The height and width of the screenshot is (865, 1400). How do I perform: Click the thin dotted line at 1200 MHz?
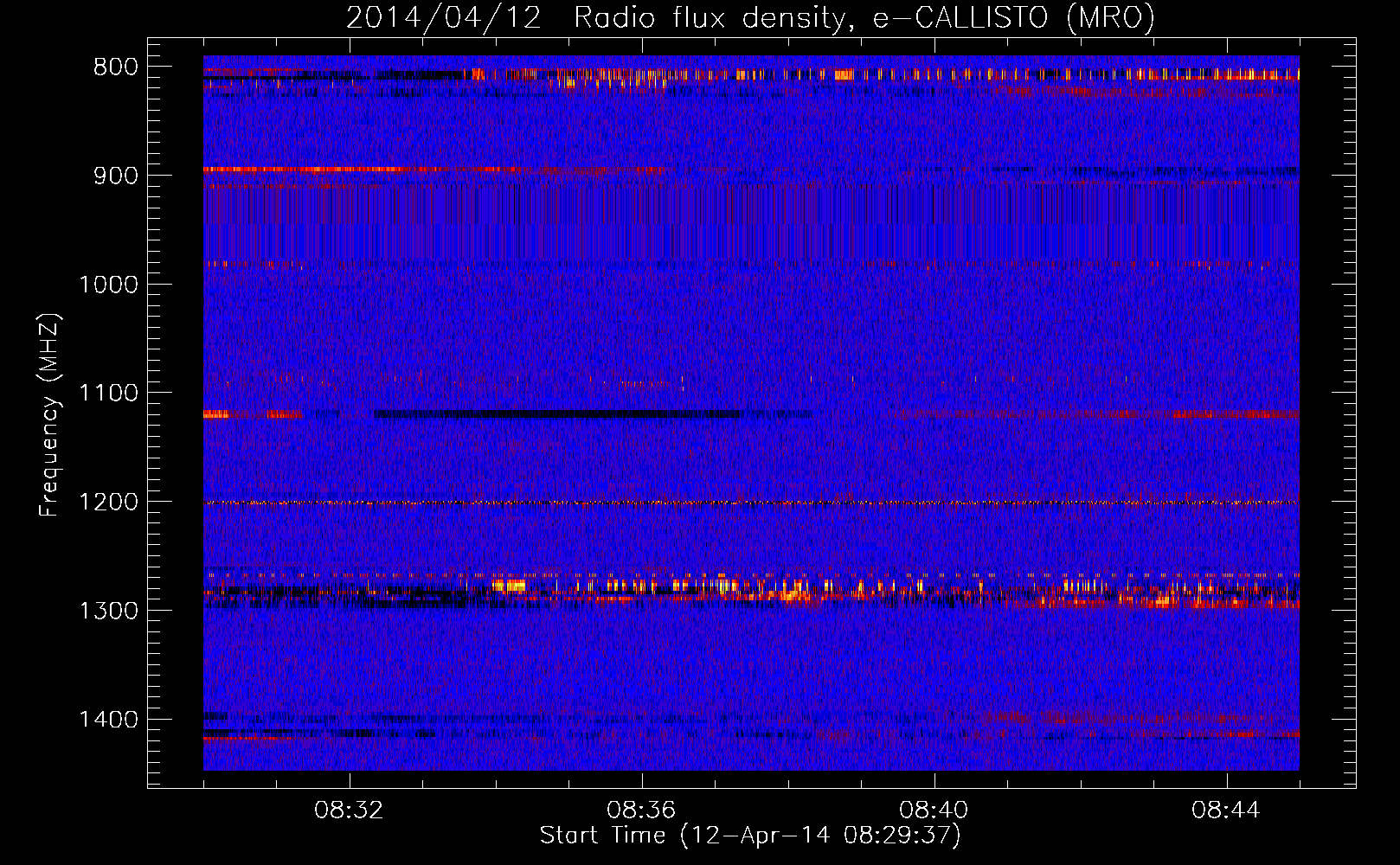click(751, 503)
